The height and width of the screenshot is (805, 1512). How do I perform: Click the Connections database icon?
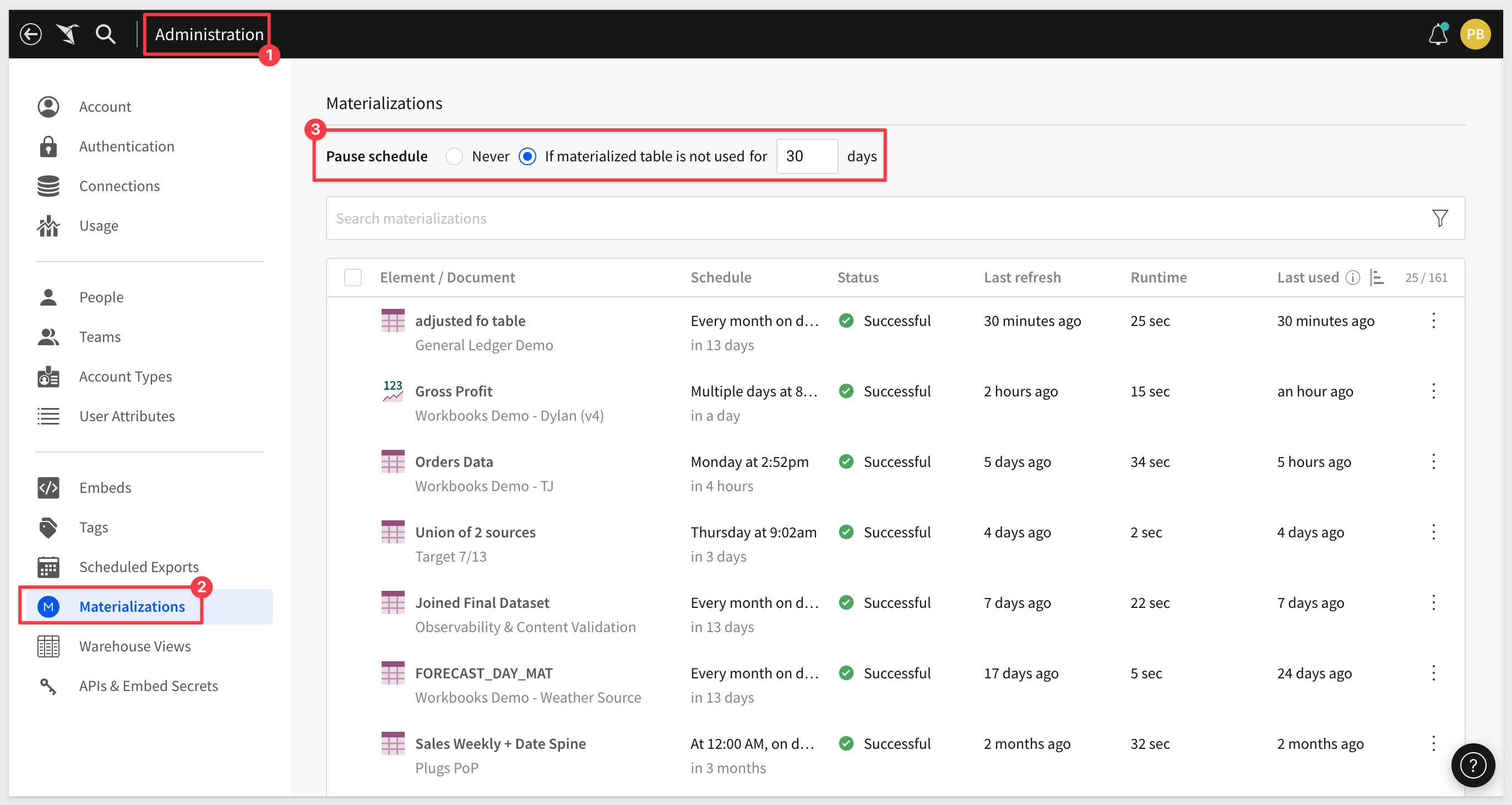coord(48,186)
